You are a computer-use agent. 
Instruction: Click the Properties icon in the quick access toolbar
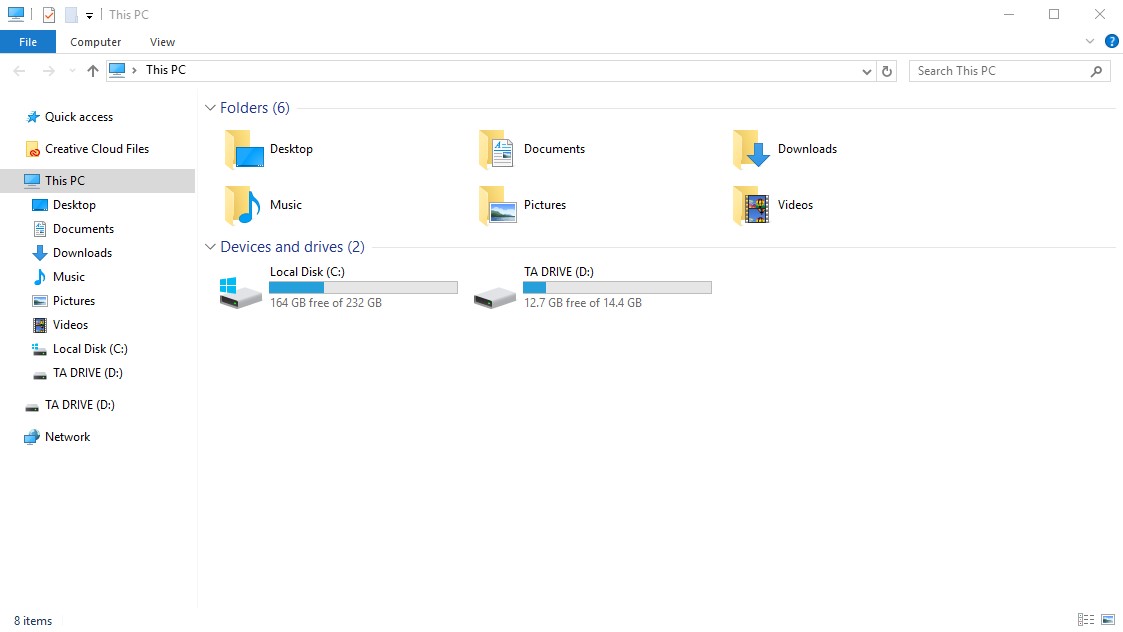click(x=49, y=14)
